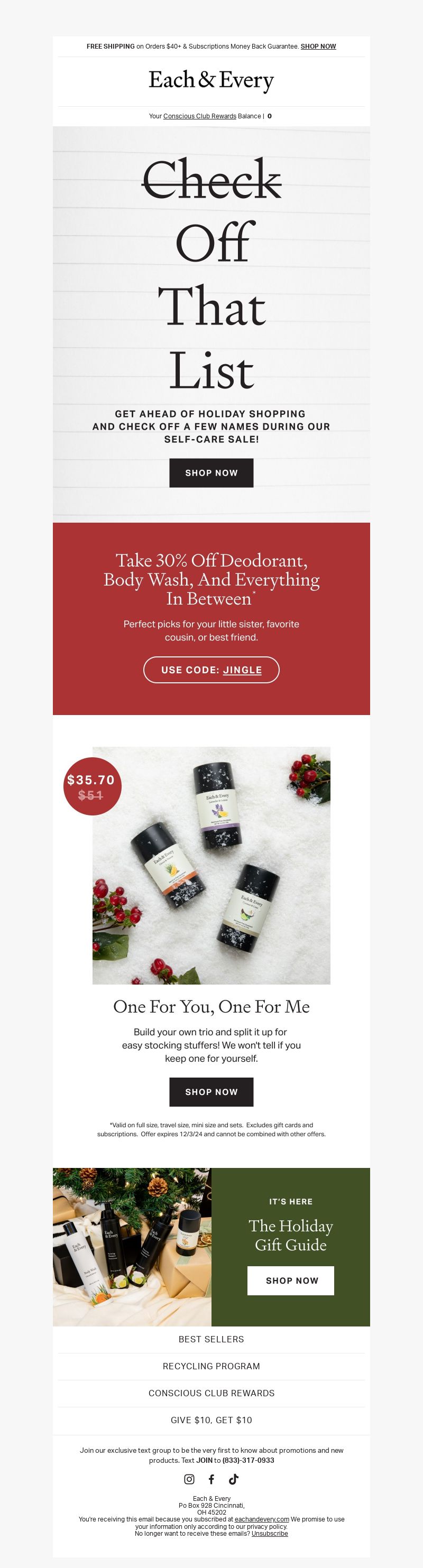The height and width of the screenshot is (1568, 423).
Task: Open the BEST SELLERS menu item
Action: [211, 1339]
